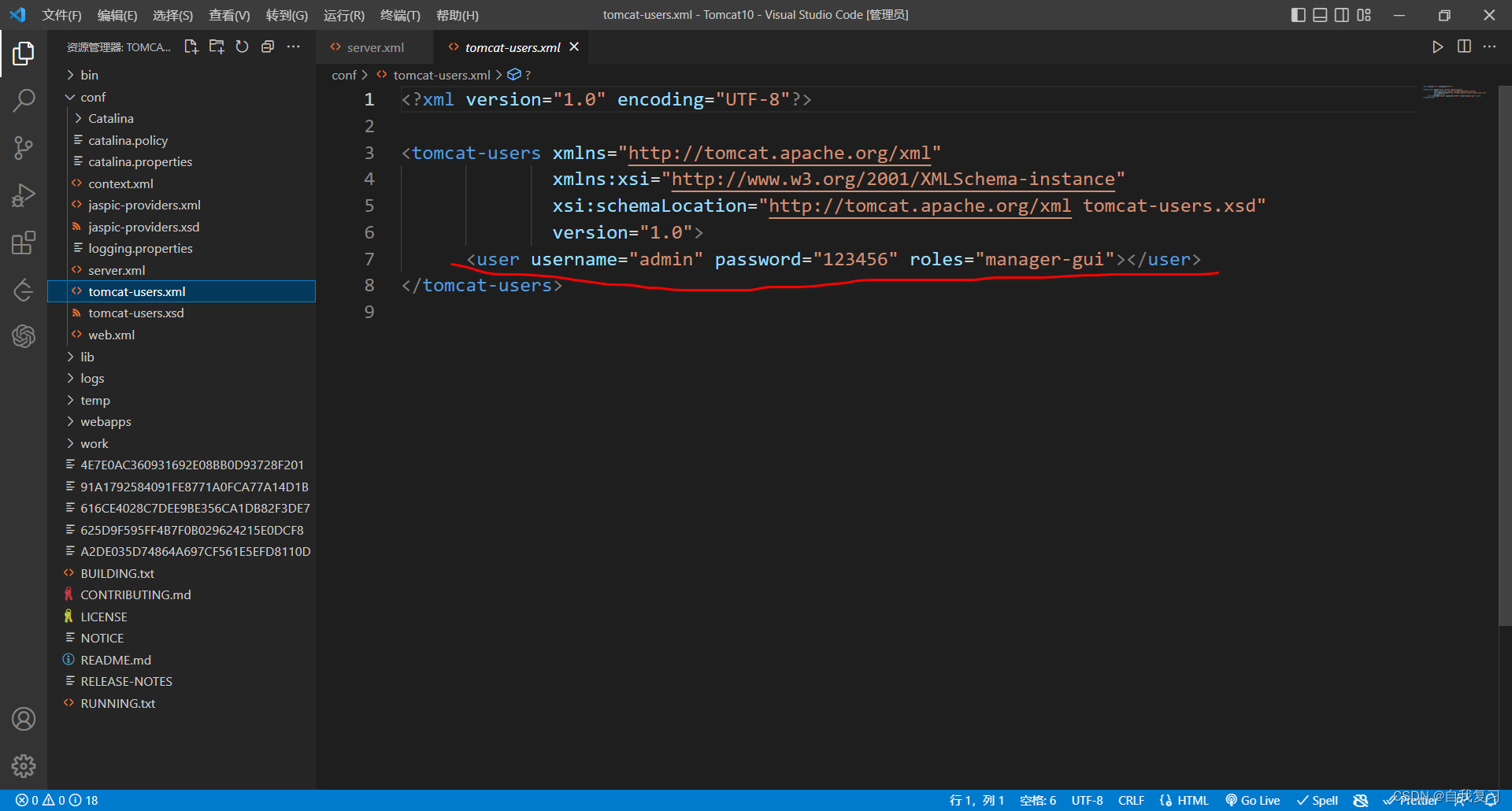The height and width of the screenshot is (811, 1512).
Task: Open the Extensions view
Action: 24,243
